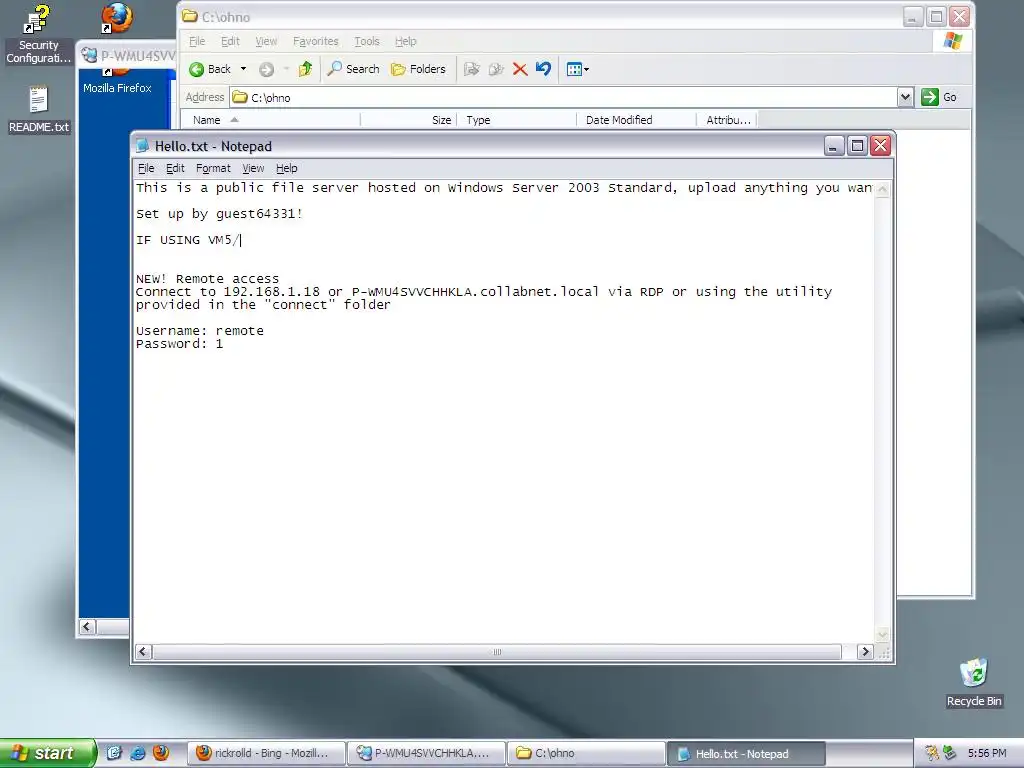This screenshot has width=1024, height=768.
Task: Click the red Delete icon in Explorer
Action: pyautogui.click(x=520, y=69)
